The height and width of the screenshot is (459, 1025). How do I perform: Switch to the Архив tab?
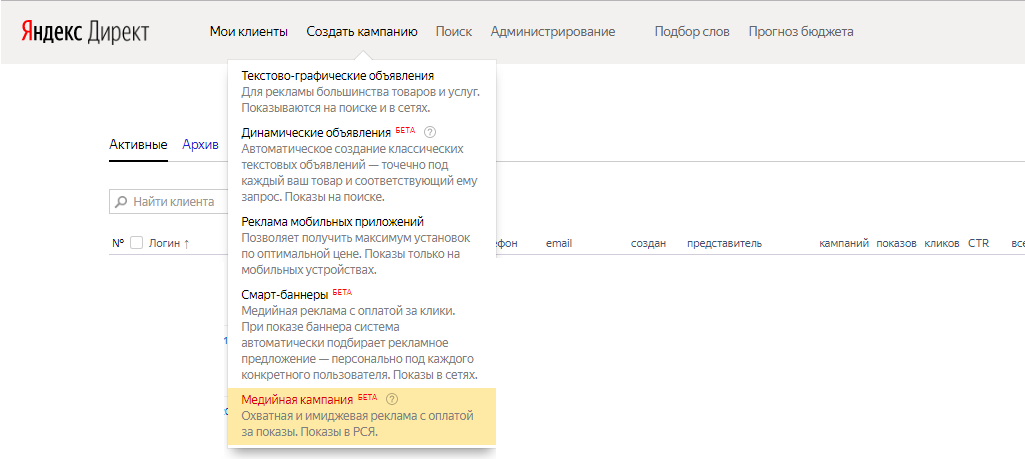pyautogui.click(x=201, y=144)
